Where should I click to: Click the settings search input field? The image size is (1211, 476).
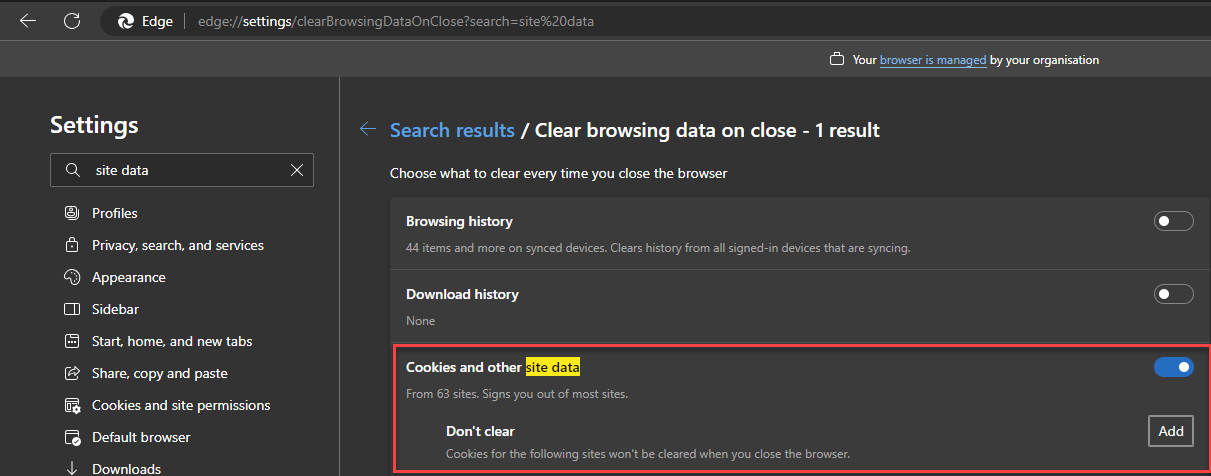click(x=185, y=170)
